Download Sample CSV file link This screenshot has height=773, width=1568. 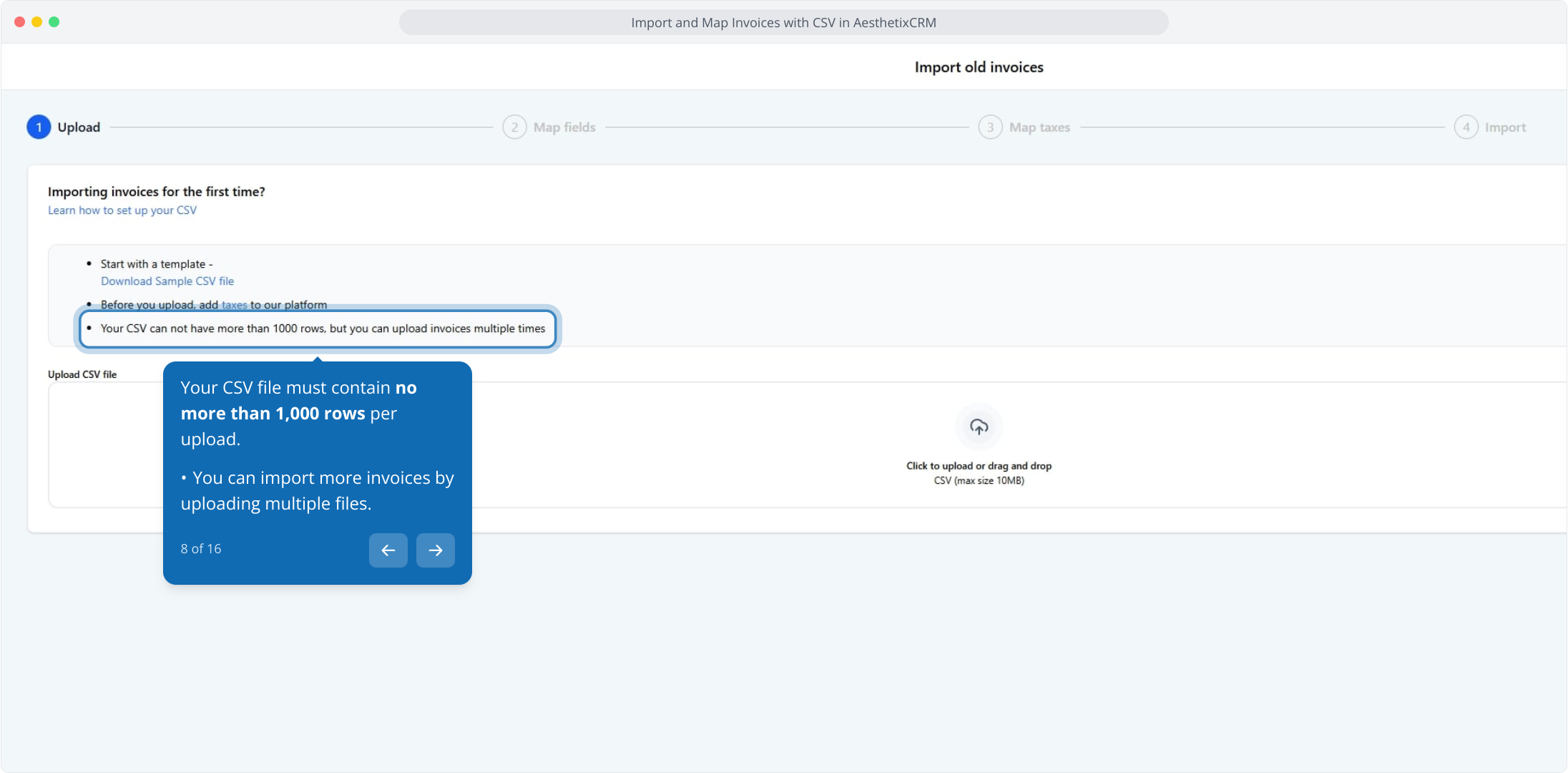pyautogui.click(x=167, y=281)
